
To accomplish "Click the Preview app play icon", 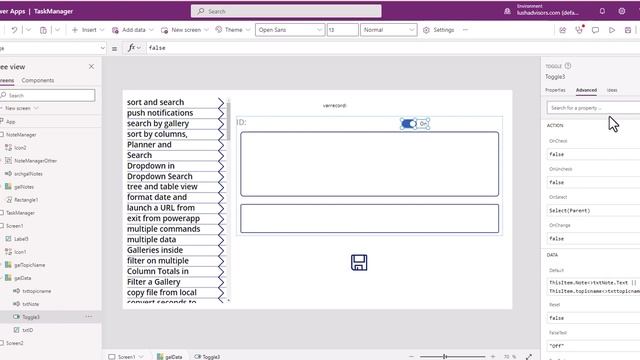I will 612,30.
